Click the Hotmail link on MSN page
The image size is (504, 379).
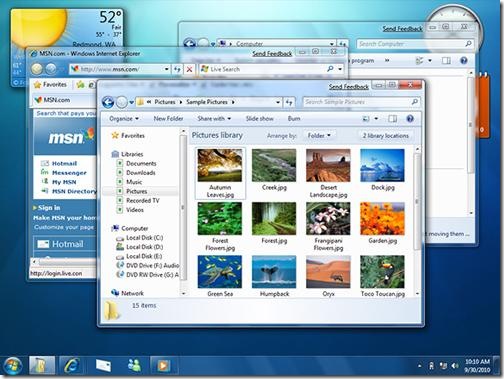tap(64, 163)
